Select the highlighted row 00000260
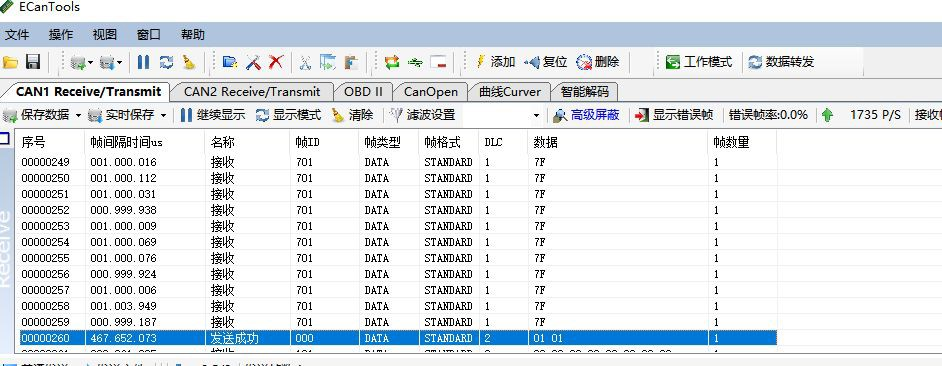 pyautogui.click(x=398, y=338)
